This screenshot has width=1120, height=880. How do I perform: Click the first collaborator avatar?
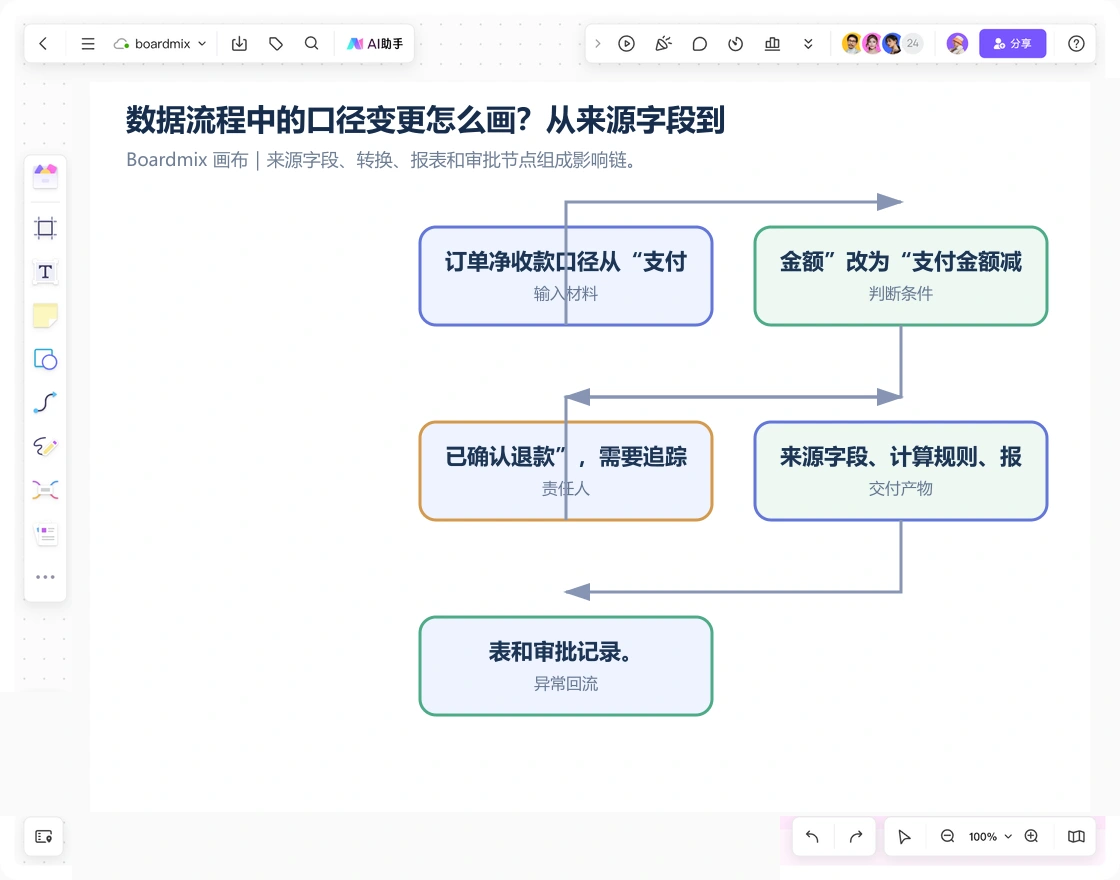pos(851,44)
